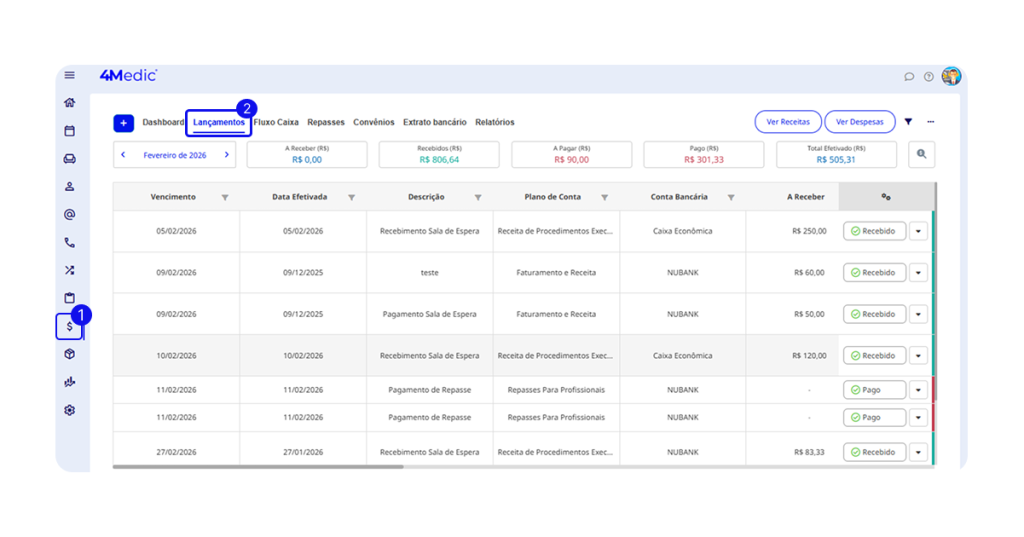This screenshot has width=1024, height=537.
Task: Open the Extrato bancário tab
Action: click(x=434, y=122)
